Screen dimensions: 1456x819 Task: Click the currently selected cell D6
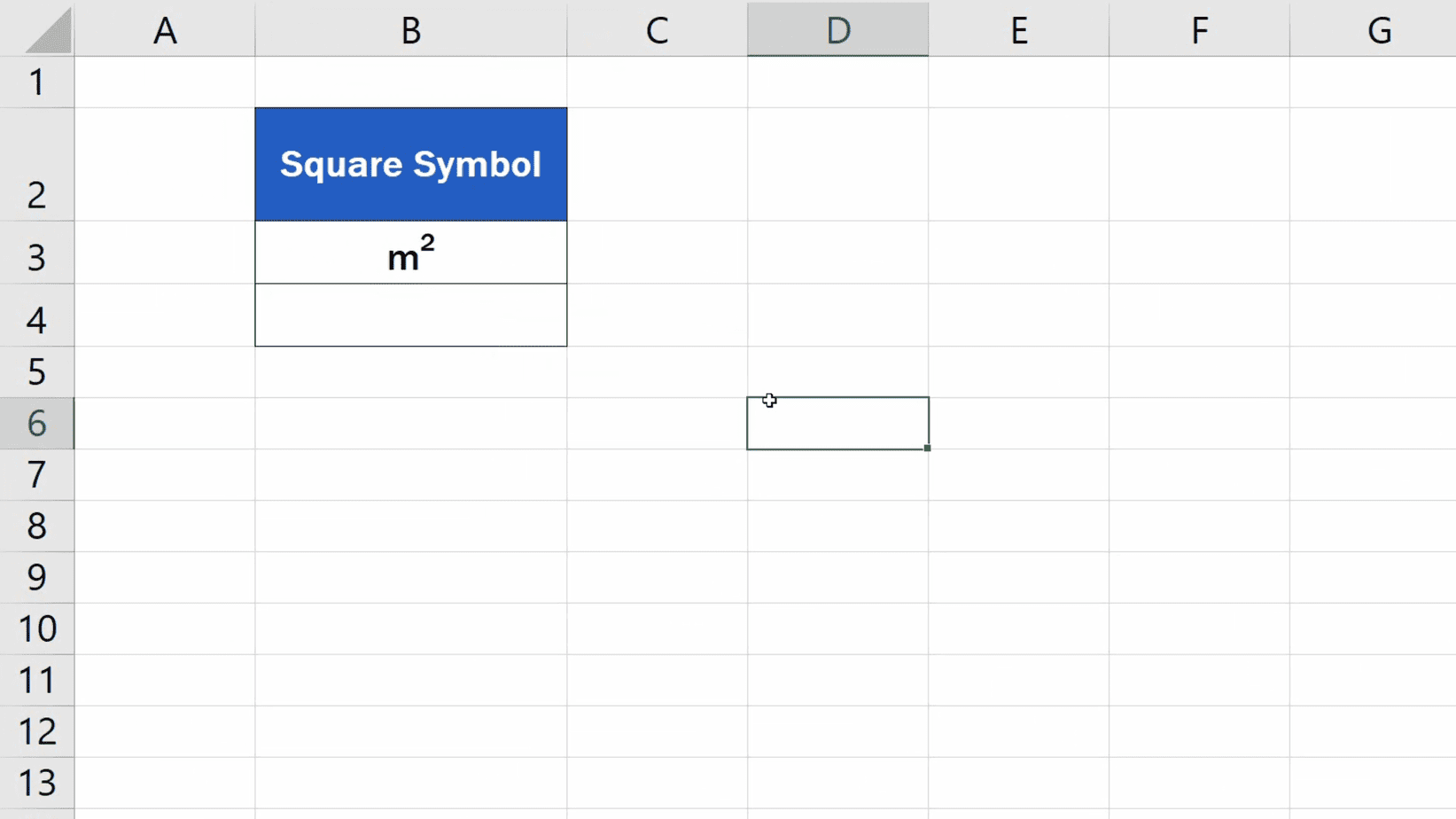tap(837, 423)
